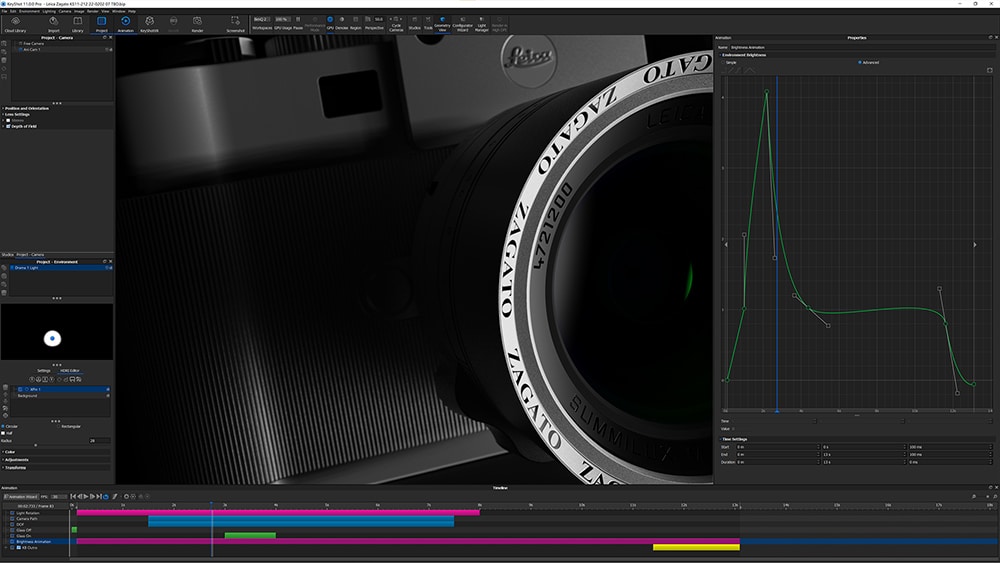Enable the Half checkbox
Image resolution: width=1000 pixels, height=563 pixels.
pos(4,433)
